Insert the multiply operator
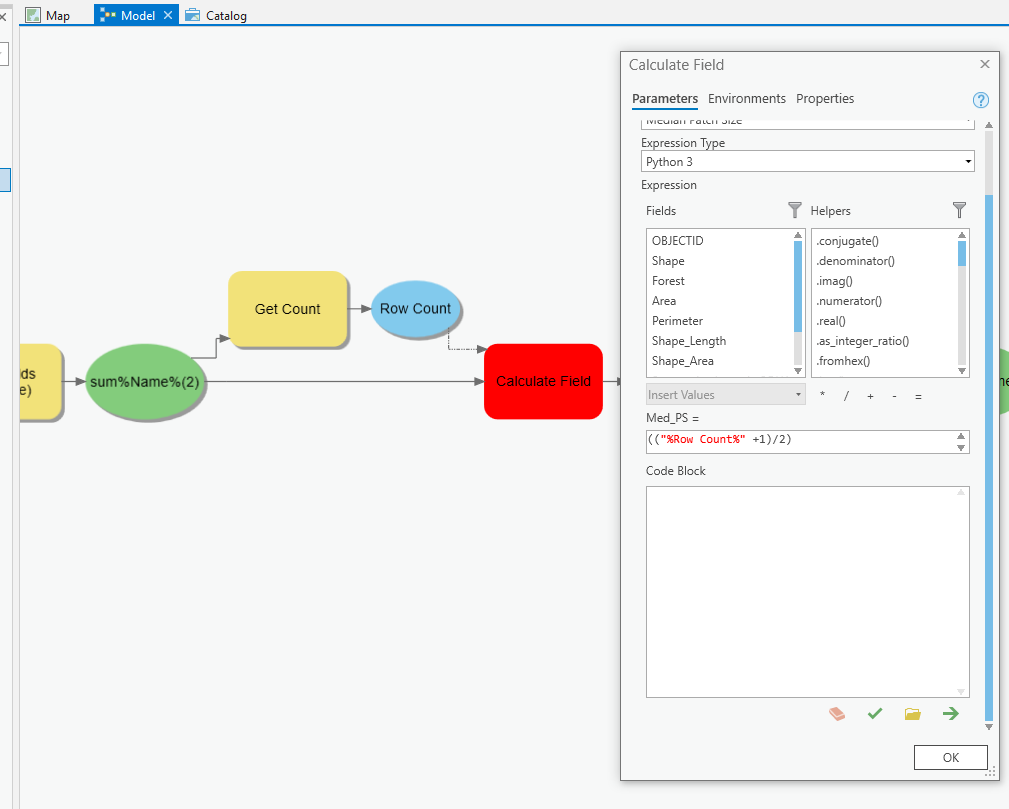Viewport: 1009px width, 809px height. coord(822,395)
